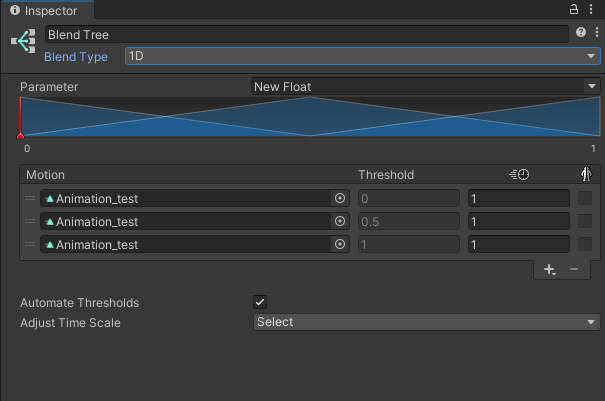Grab the first motion row drag handle
The height and width of the screenshot is (401, 605).
coord(30,198)
